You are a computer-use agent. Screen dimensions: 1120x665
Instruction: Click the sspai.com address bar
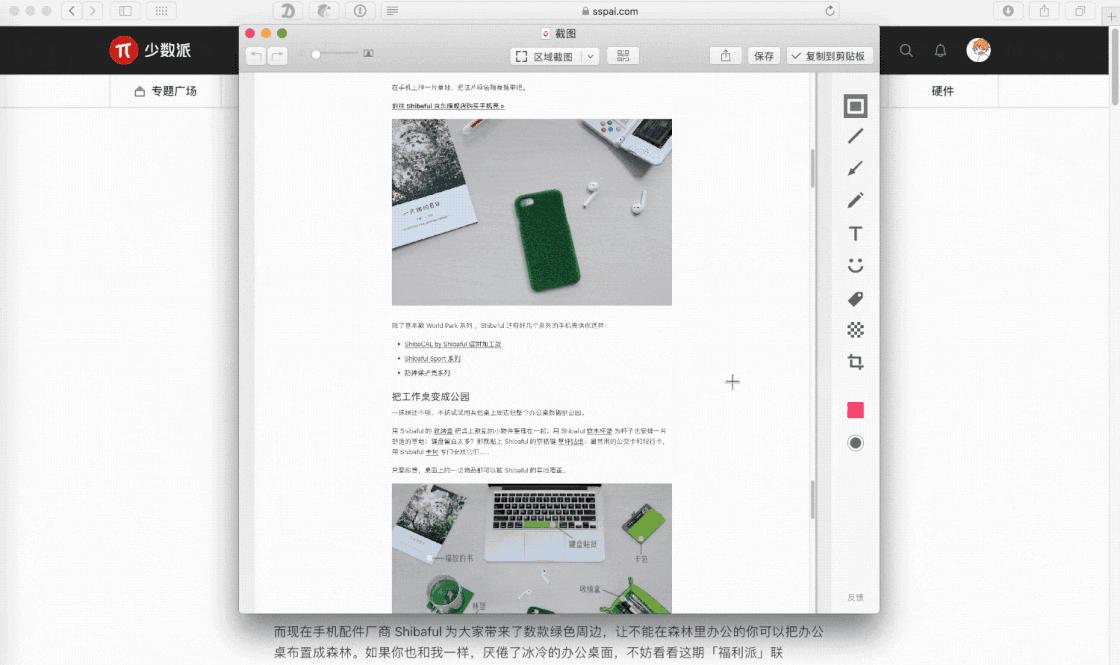pos(609,11)
